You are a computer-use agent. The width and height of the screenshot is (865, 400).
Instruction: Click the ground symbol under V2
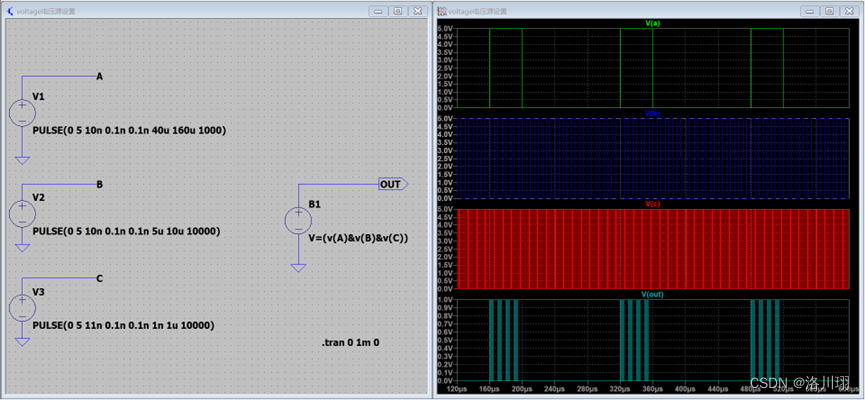tap(23, 248)
